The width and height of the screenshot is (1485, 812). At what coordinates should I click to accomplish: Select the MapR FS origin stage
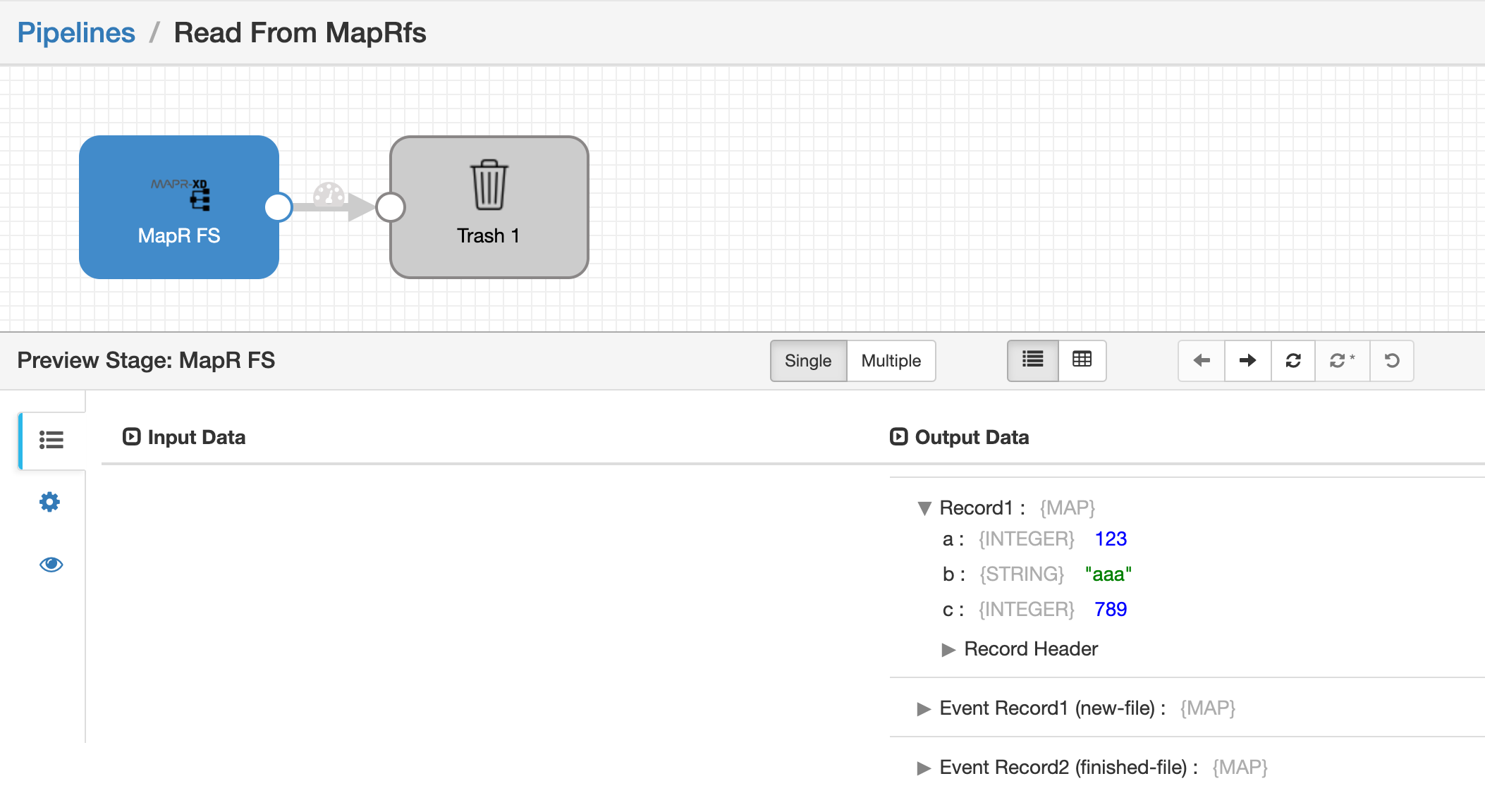tap(179, 207)
